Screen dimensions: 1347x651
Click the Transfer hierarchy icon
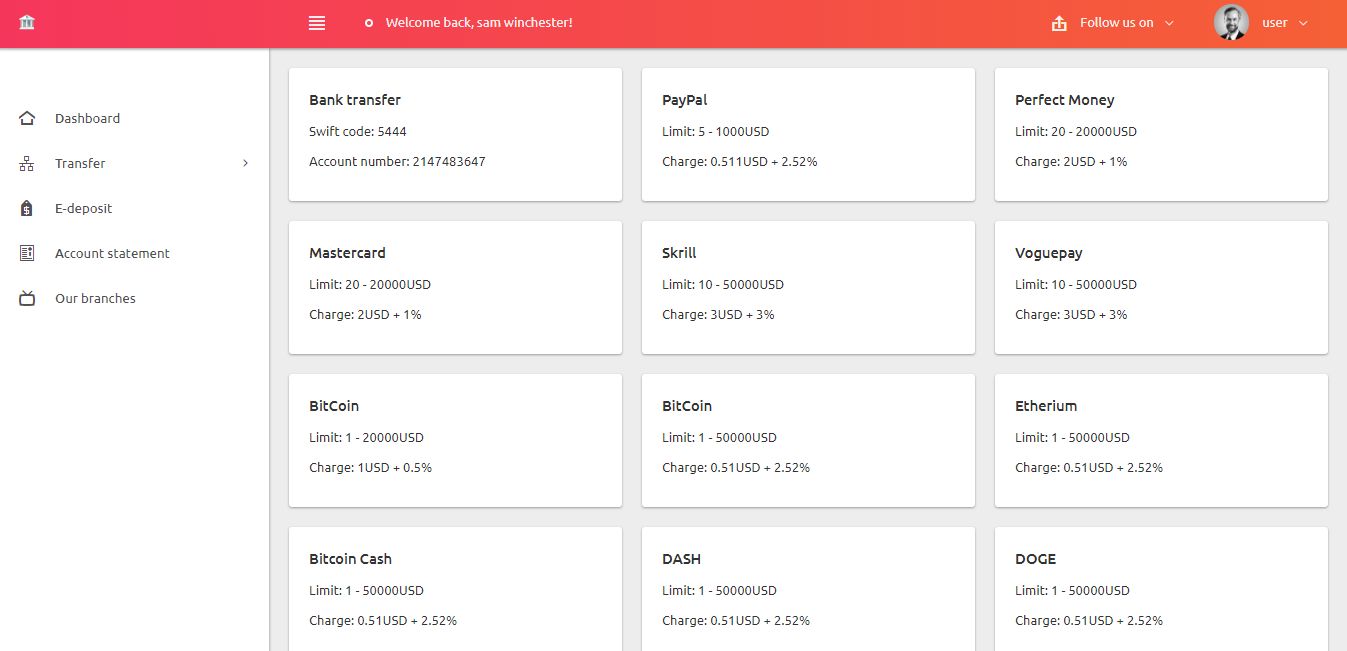pos(26,163)
